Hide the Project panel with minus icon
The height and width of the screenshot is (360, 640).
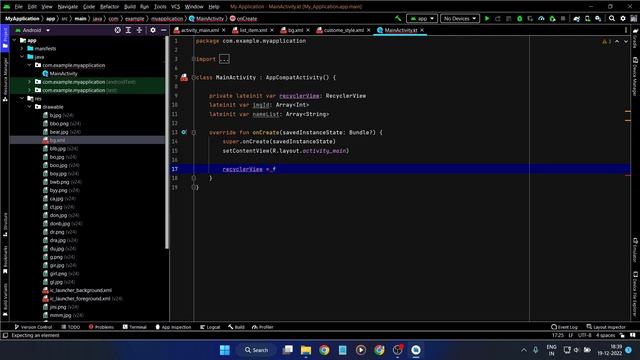click(164, 30)
